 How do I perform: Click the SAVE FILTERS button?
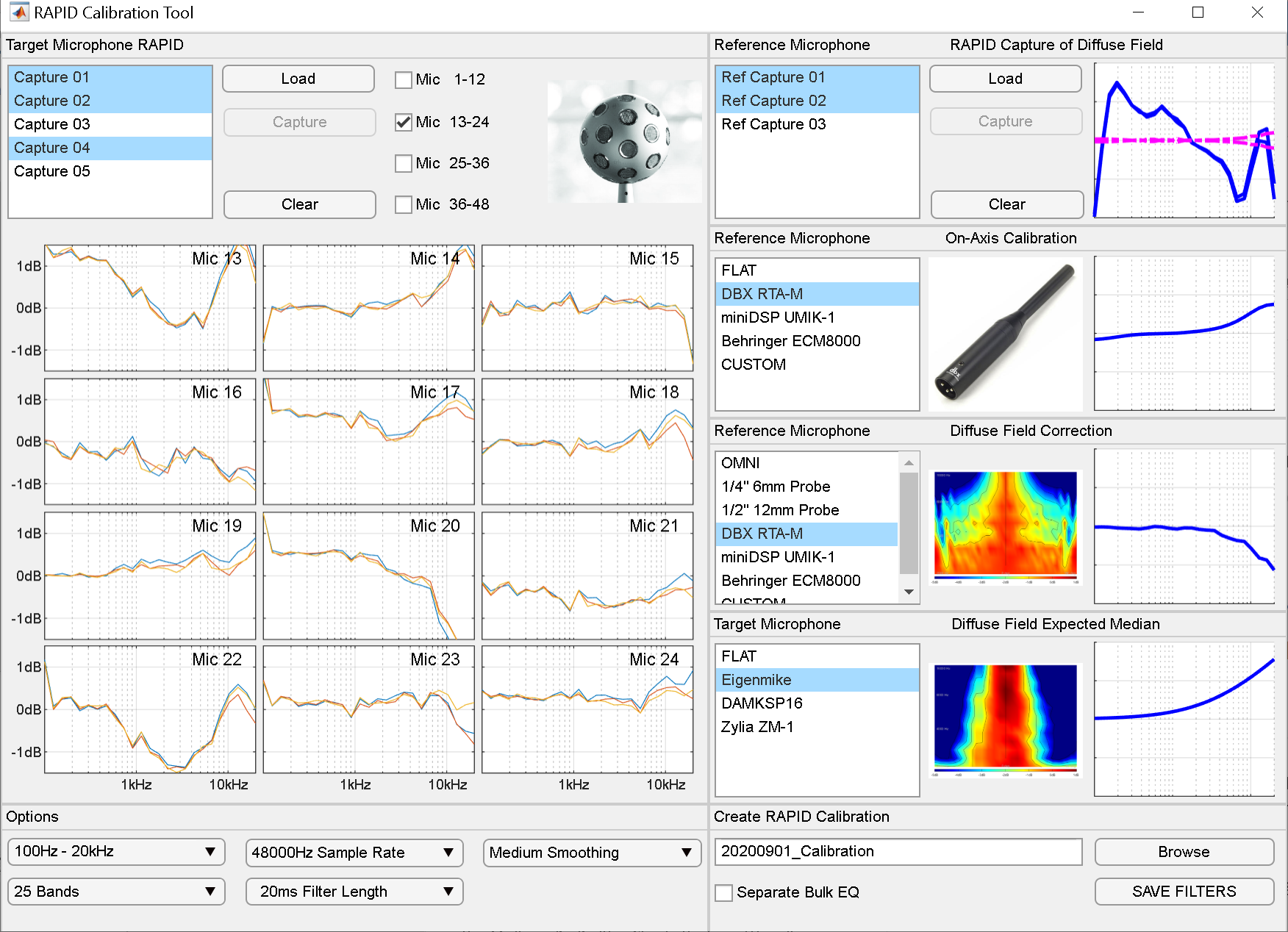click(x=1184, y=892)
